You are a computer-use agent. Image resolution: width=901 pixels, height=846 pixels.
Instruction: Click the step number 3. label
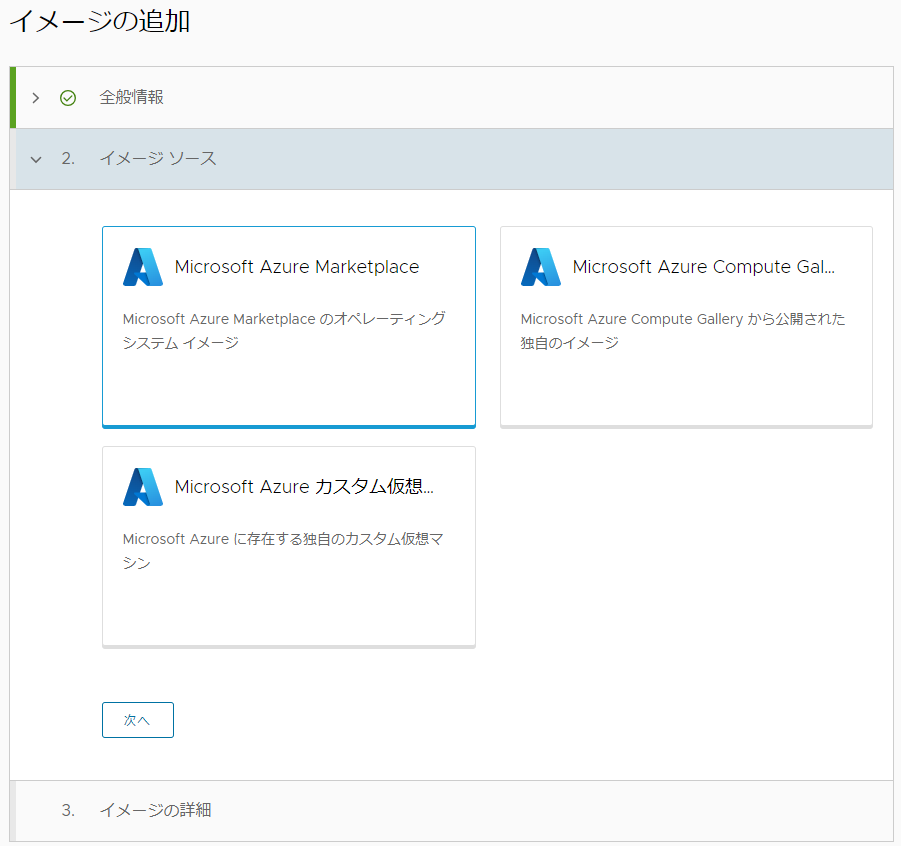point(68,810)
